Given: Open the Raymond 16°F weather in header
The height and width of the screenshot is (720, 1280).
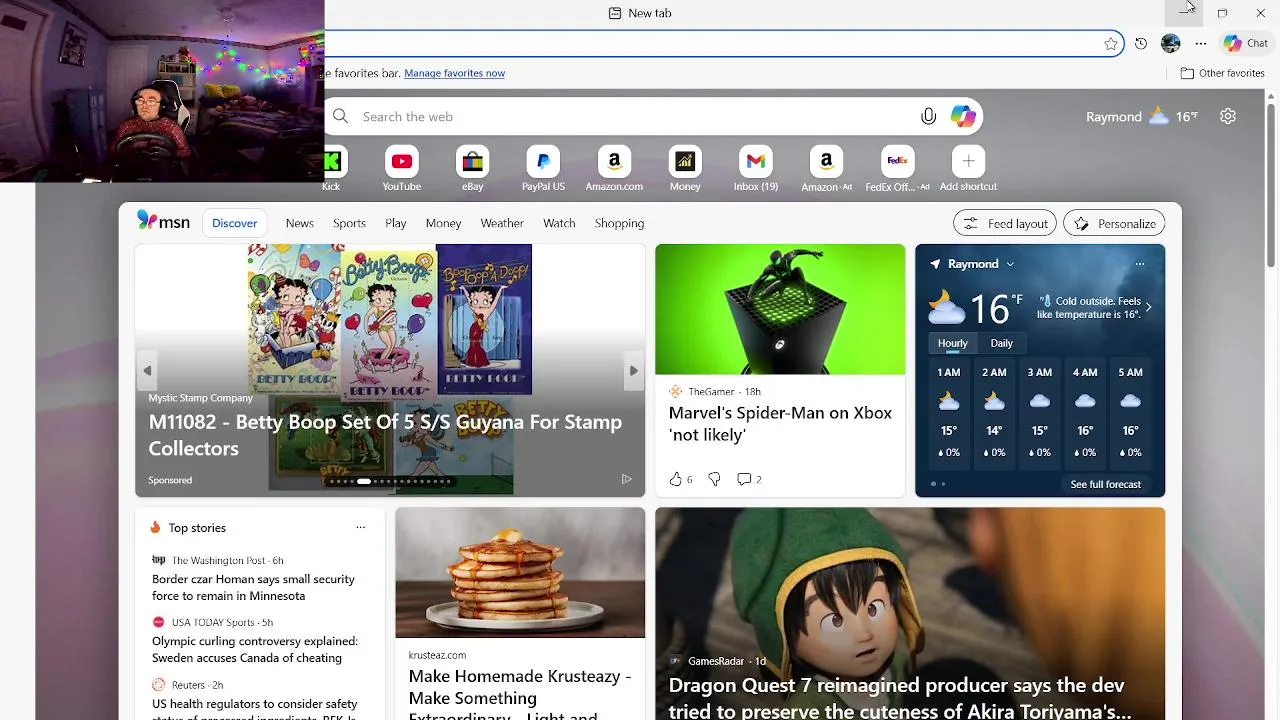Looking at the screenshot, I should point(1141,116).
